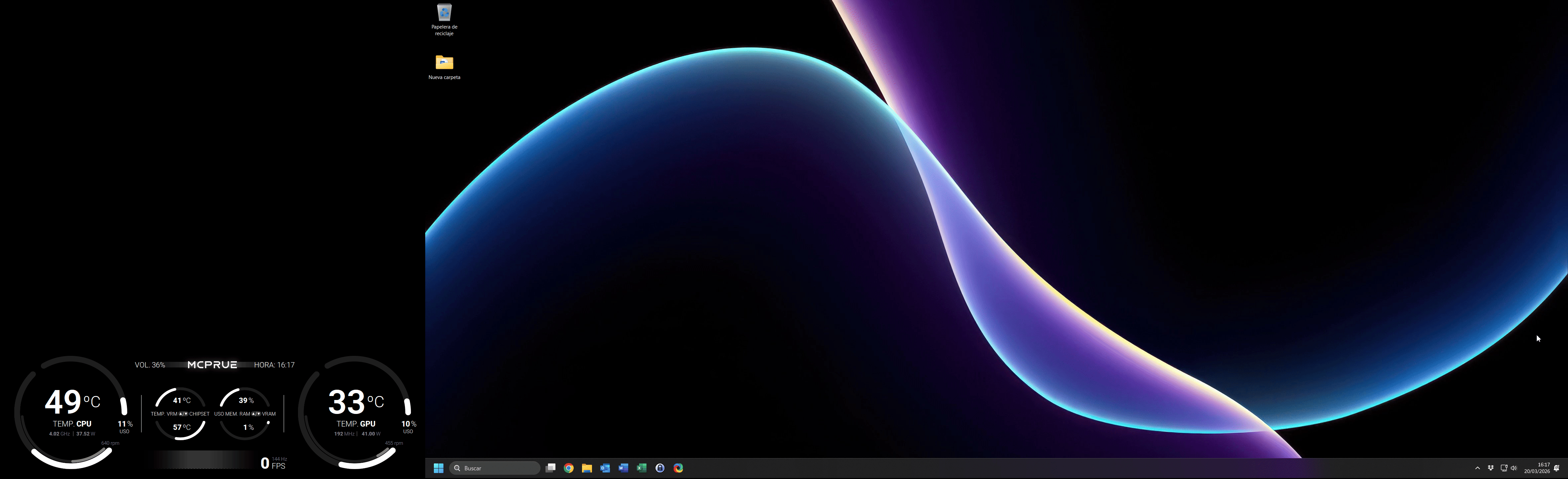Viewport: 1568px width, 479px height.
Task: Select the Nueva carpeta folder
Action: [444, 67]
